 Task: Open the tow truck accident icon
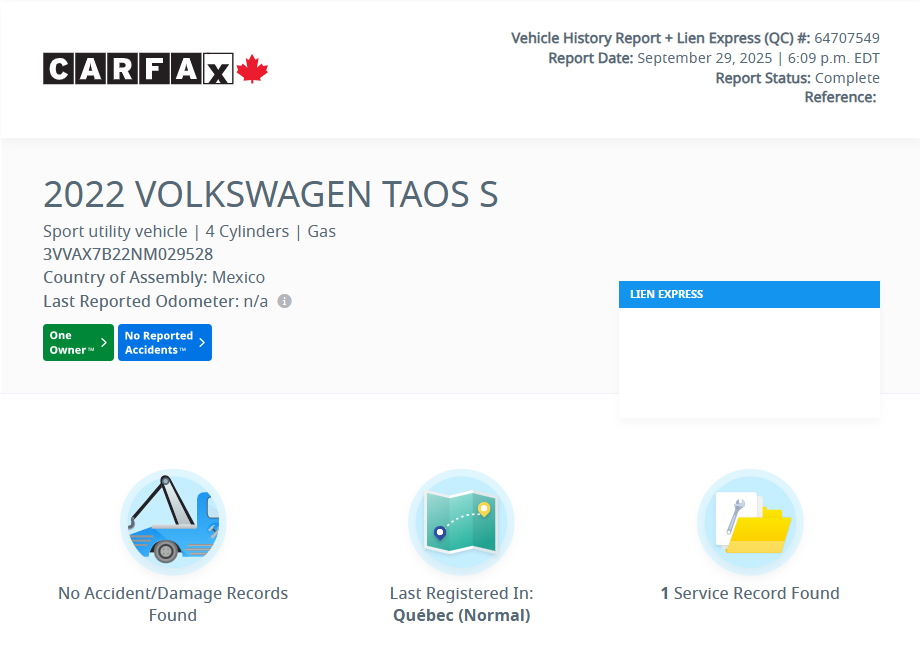point(173,521)
